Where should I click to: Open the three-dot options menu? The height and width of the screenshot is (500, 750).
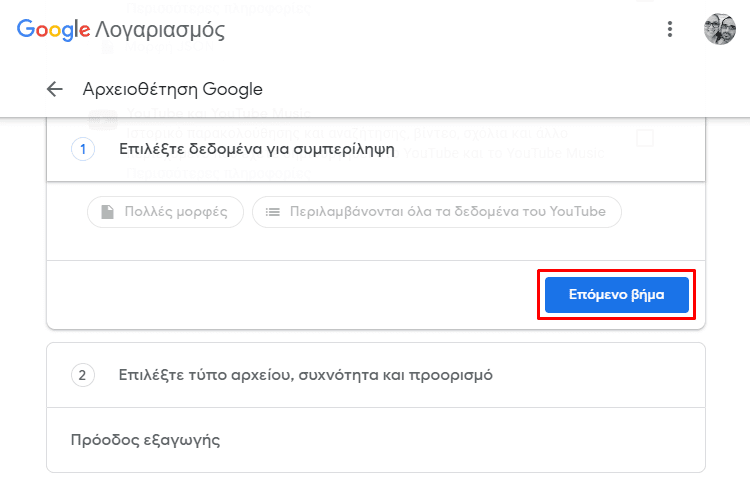pyautogui.click(x=670, y=29)
